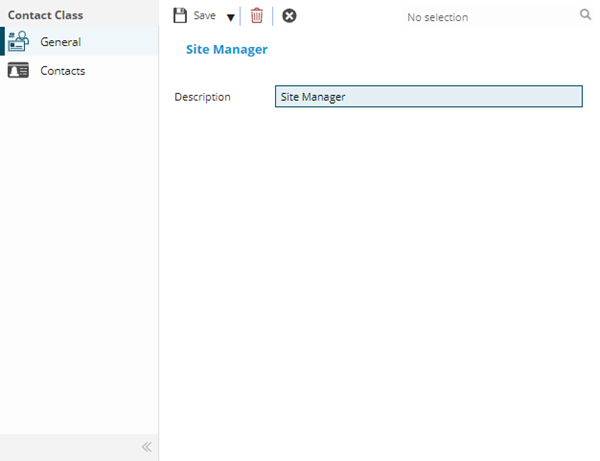Screen dimensions: 600x461
Task: Click the magnifying glass search icon
Action: click(585, 16)
